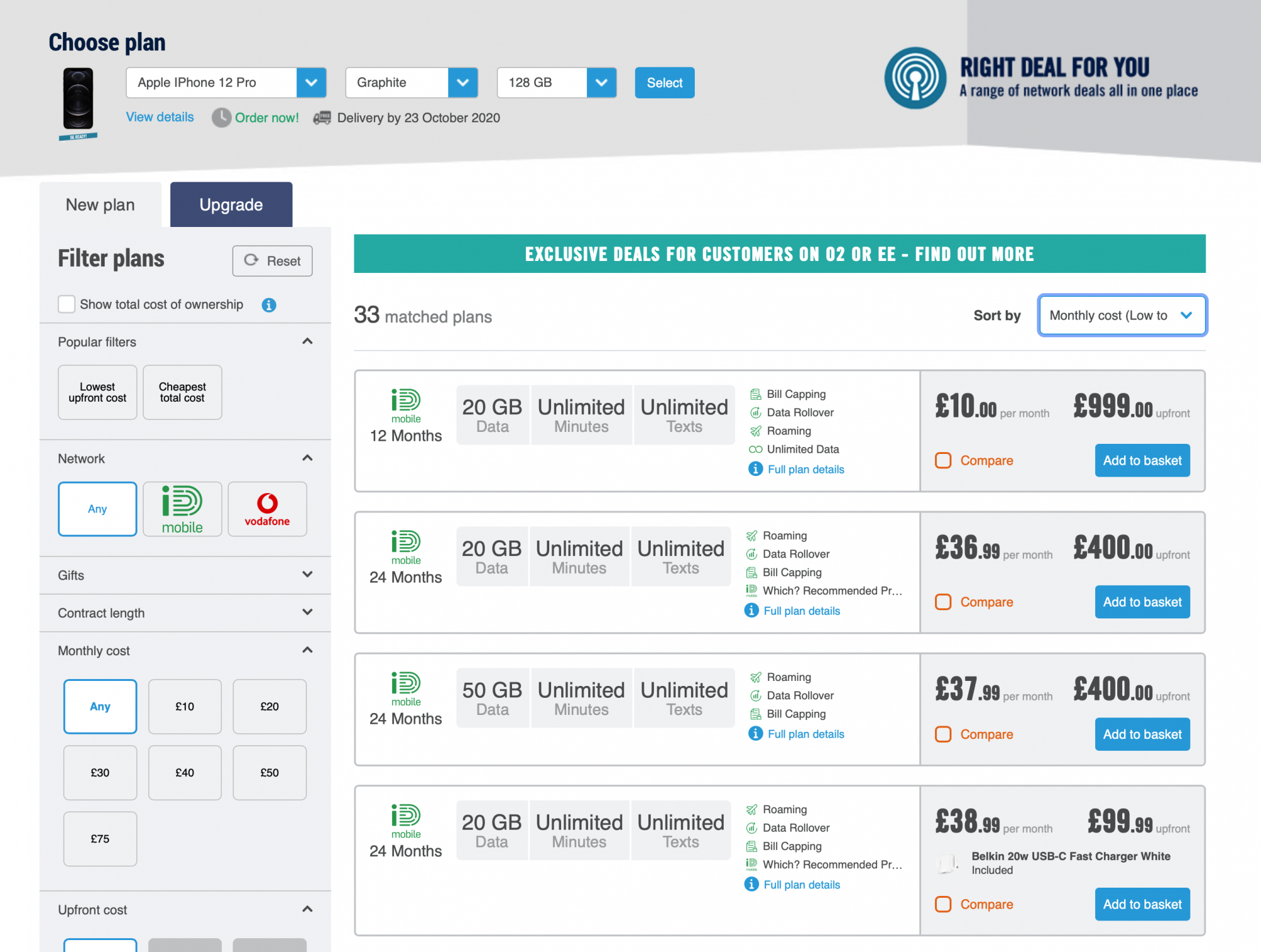Click Roaming icon on the £36.99 plan

752,536
